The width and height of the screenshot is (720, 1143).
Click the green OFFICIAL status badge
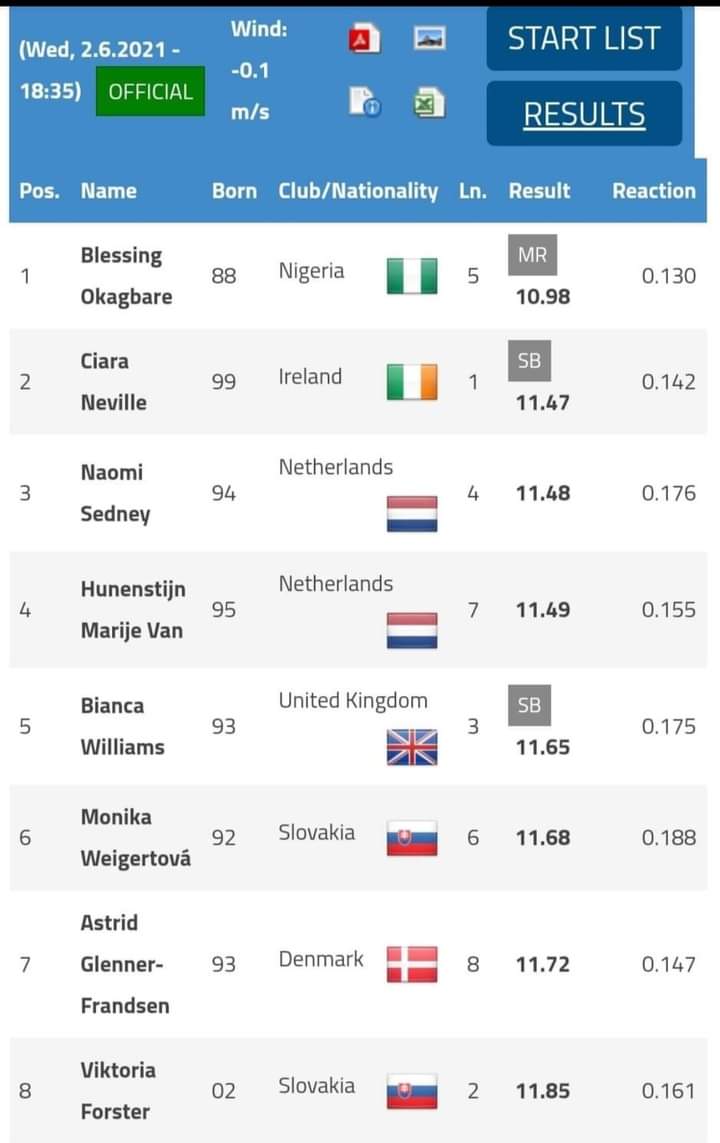click(x=150, y=91)
